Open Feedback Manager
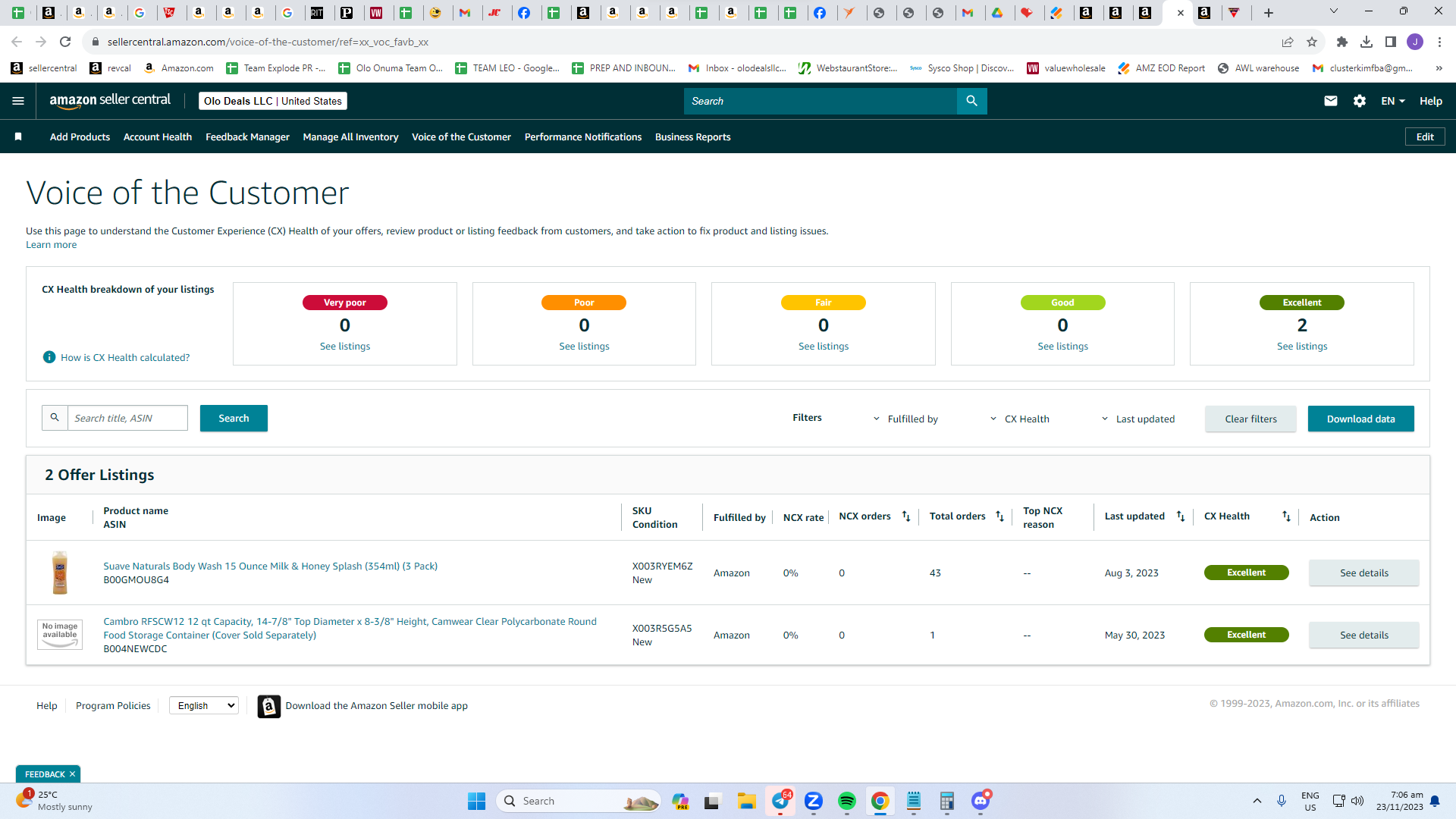1456x819 pixels. point(247,136)
